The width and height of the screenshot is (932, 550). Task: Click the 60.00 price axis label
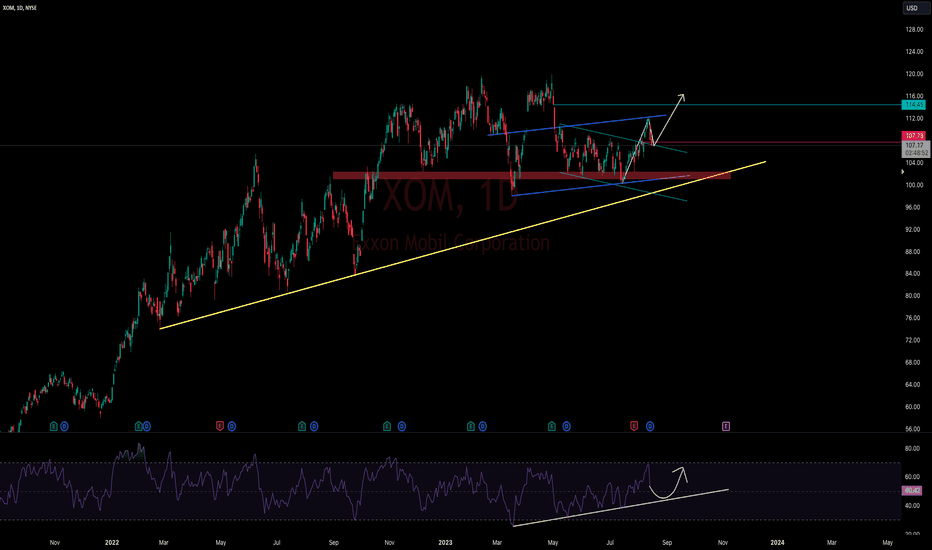913,407
